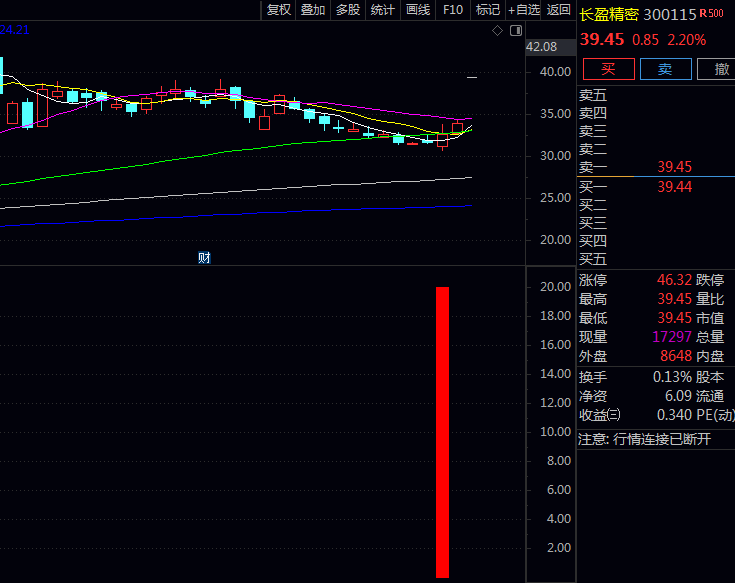Click the PE(动) ratio label
Image resolution: width=735 pixels, height=583 pixels.
[715, 415]
